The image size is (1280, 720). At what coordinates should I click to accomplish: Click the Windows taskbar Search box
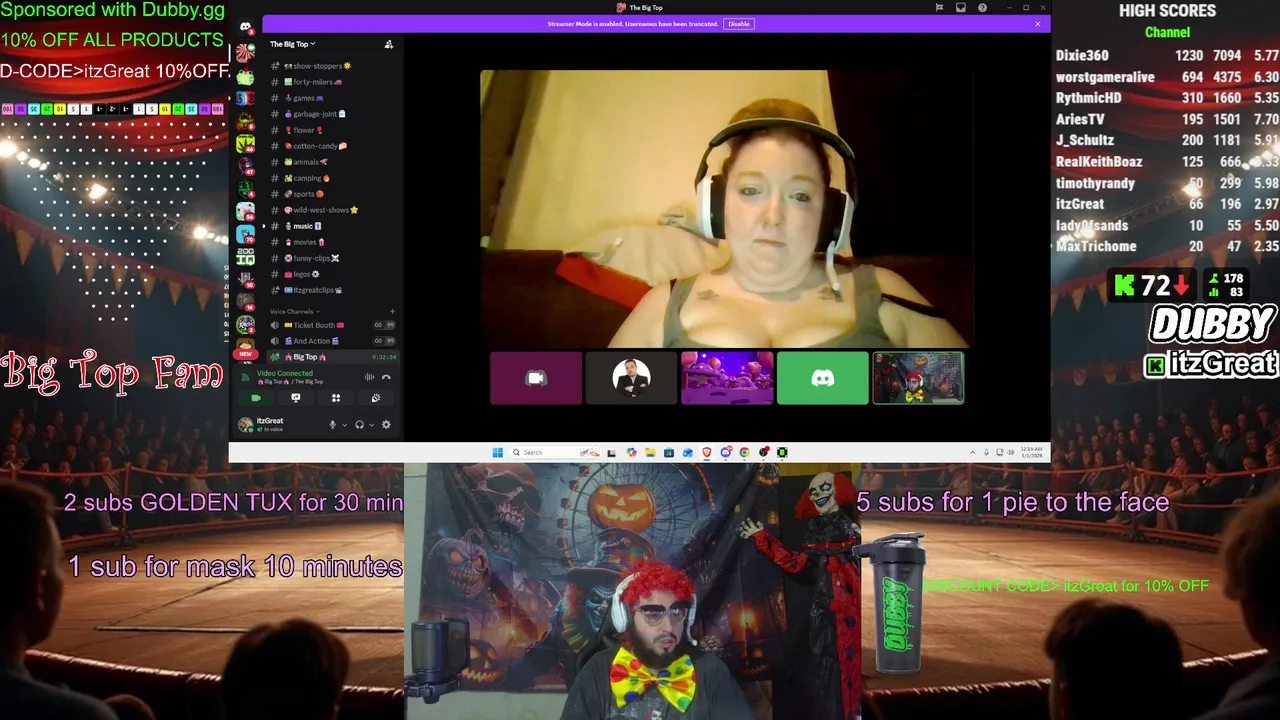[554, 452]
